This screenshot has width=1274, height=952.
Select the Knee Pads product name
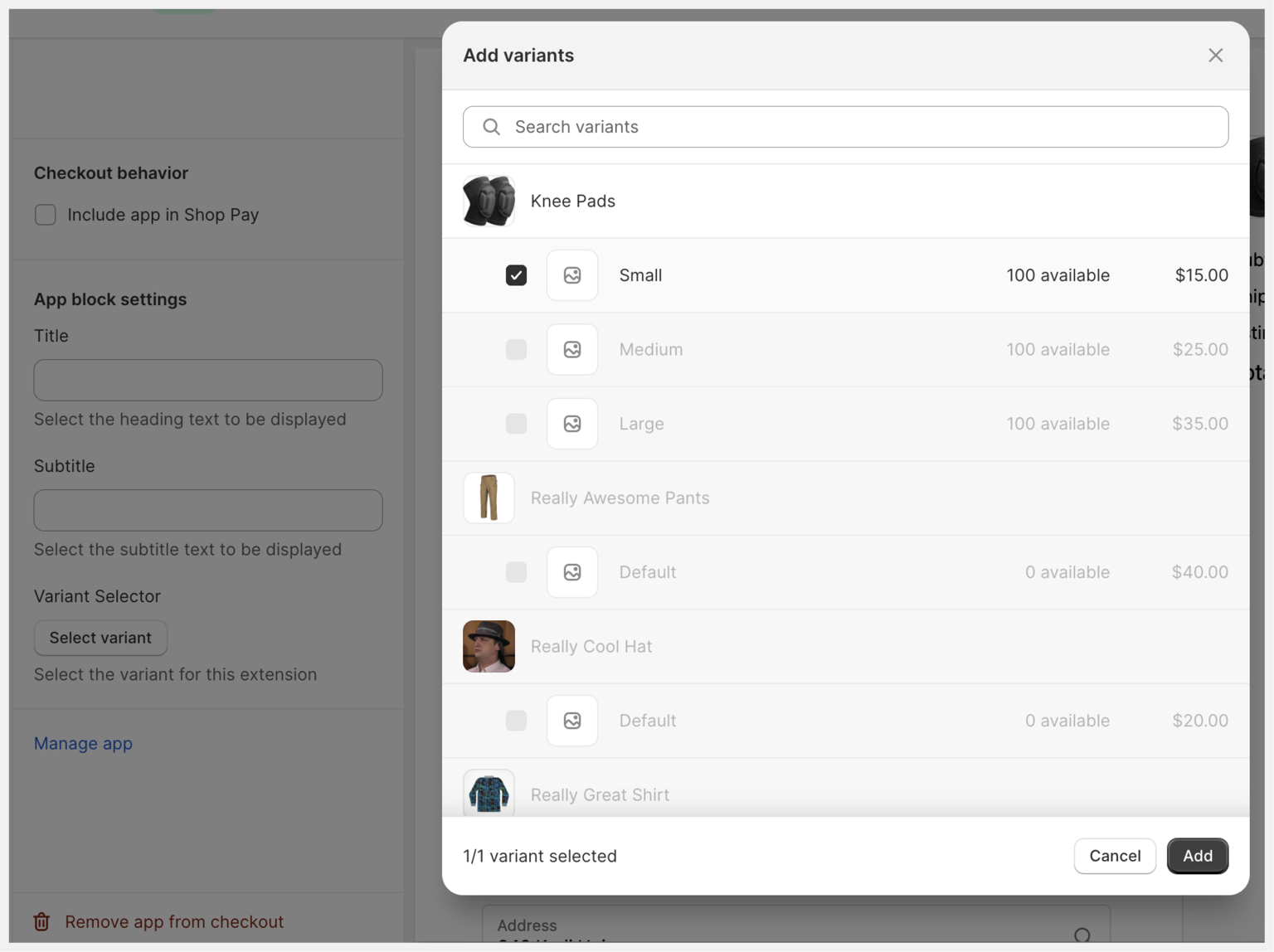click(x=573, y=201)
